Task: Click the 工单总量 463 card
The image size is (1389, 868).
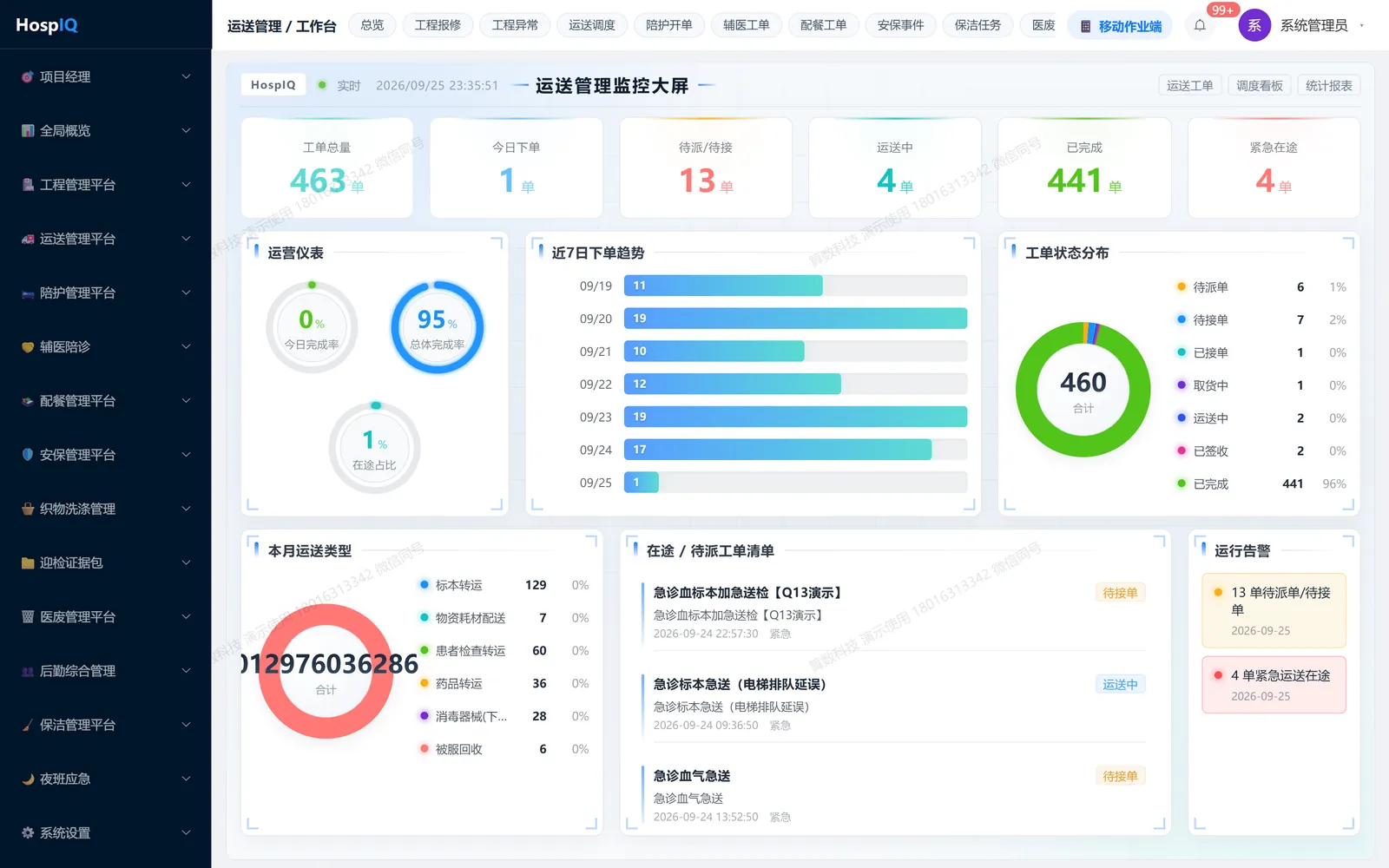Action: 327,168
